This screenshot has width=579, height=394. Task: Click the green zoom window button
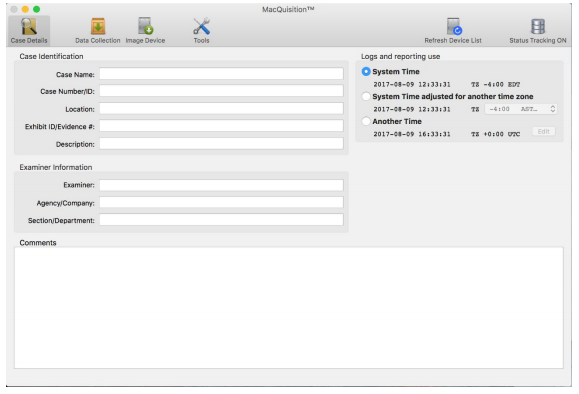point(37,9)
